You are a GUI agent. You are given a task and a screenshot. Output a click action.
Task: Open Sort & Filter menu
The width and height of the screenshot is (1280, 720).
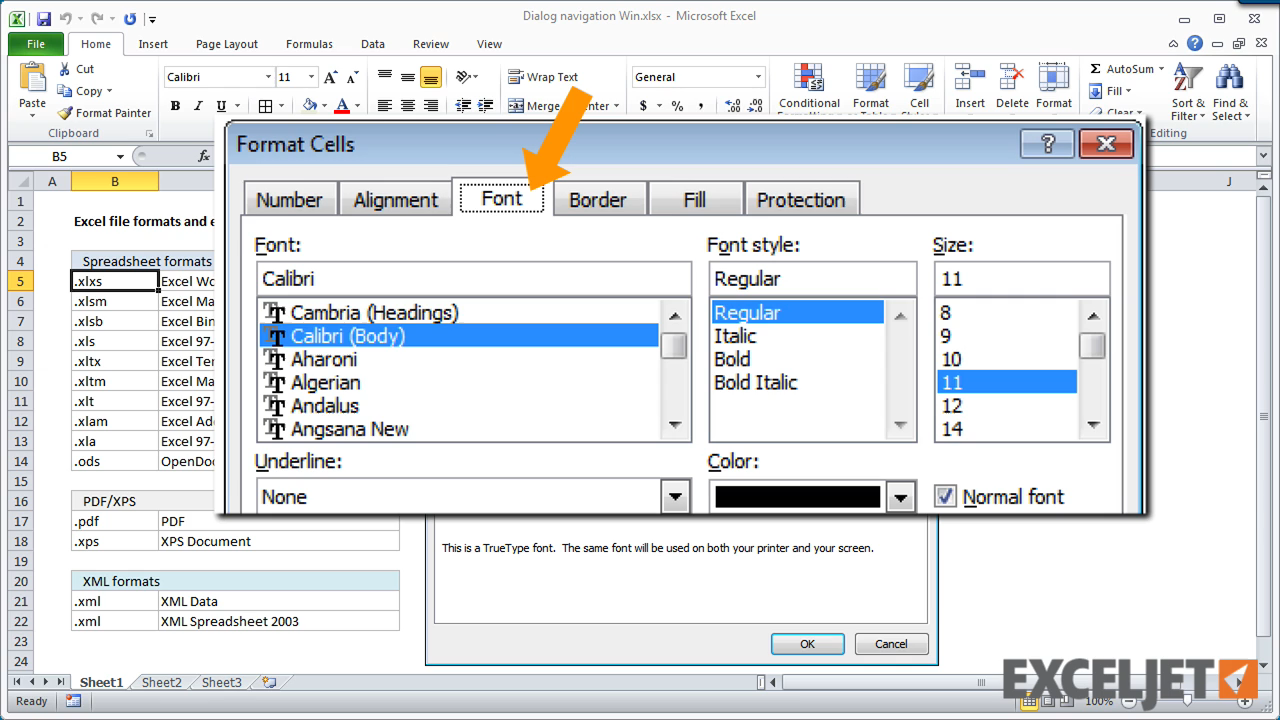1189,92
